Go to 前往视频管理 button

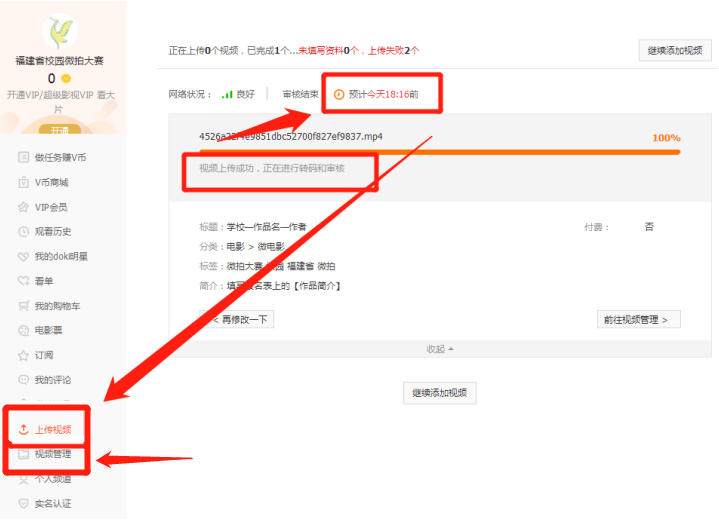click(638, 320)
